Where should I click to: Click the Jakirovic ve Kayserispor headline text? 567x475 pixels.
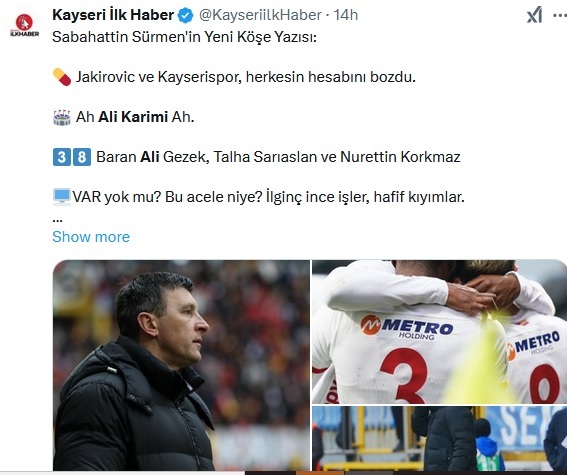coord(246,77)
